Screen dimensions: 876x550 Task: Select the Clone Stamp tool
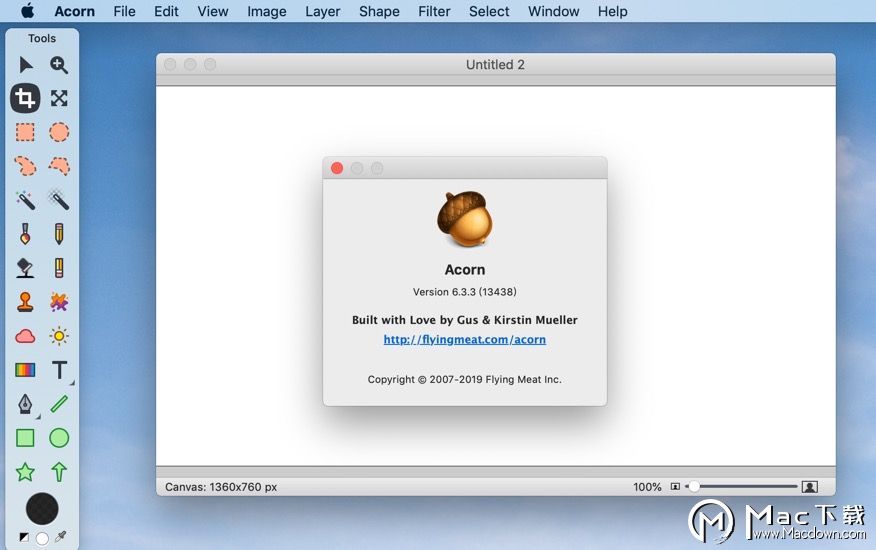coord(25,302)
